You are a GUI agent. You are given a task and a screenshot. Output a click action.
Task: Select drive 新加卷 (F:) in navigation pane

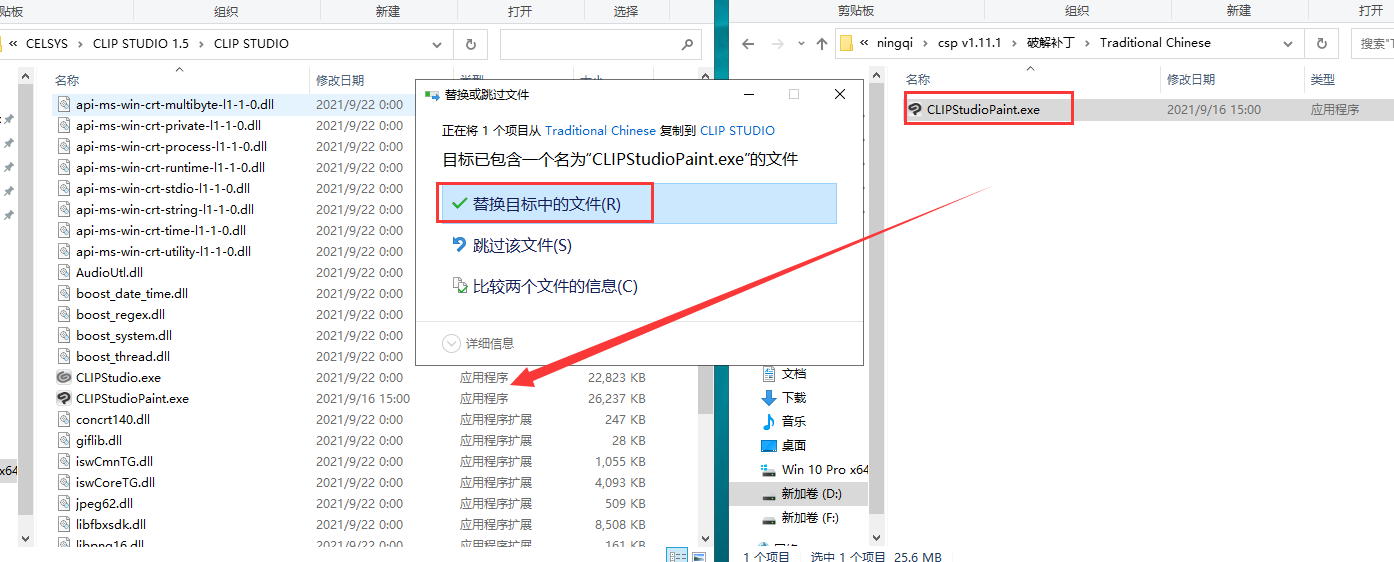pos(811,517)
